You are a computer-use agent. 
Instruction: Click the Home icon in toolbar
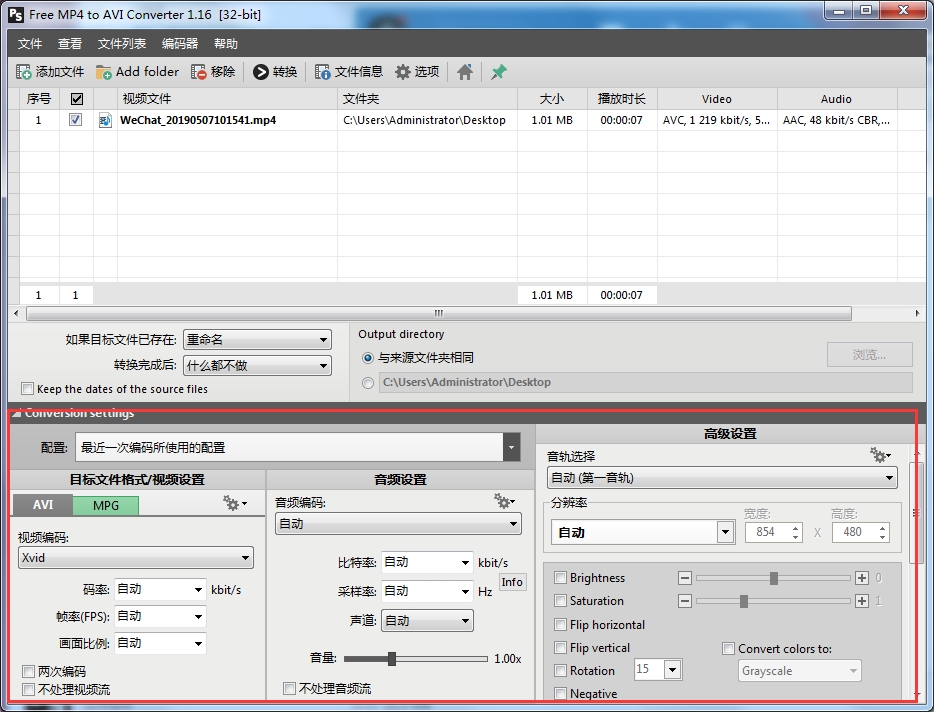point(465,72)
